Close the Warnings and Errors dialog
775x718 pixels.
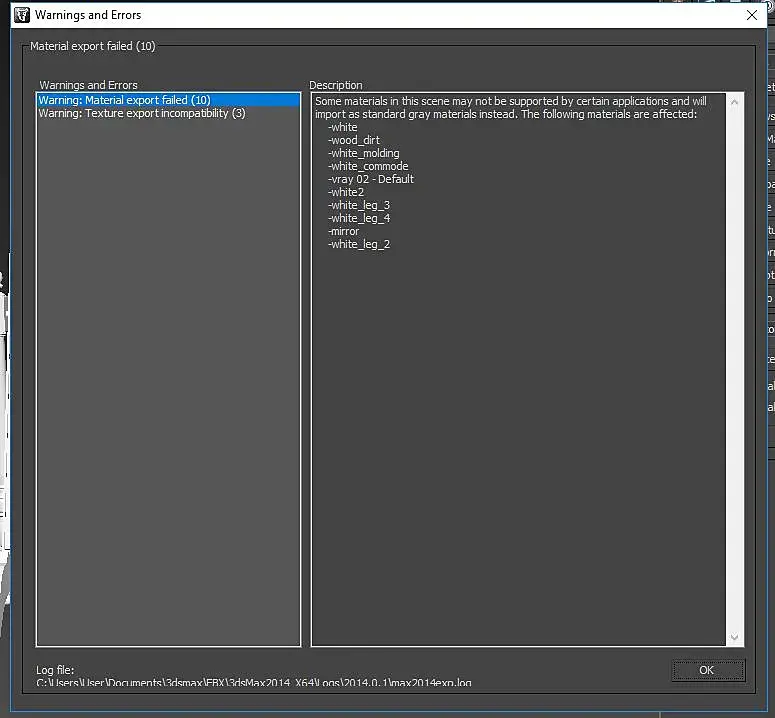tap(752, 15)
